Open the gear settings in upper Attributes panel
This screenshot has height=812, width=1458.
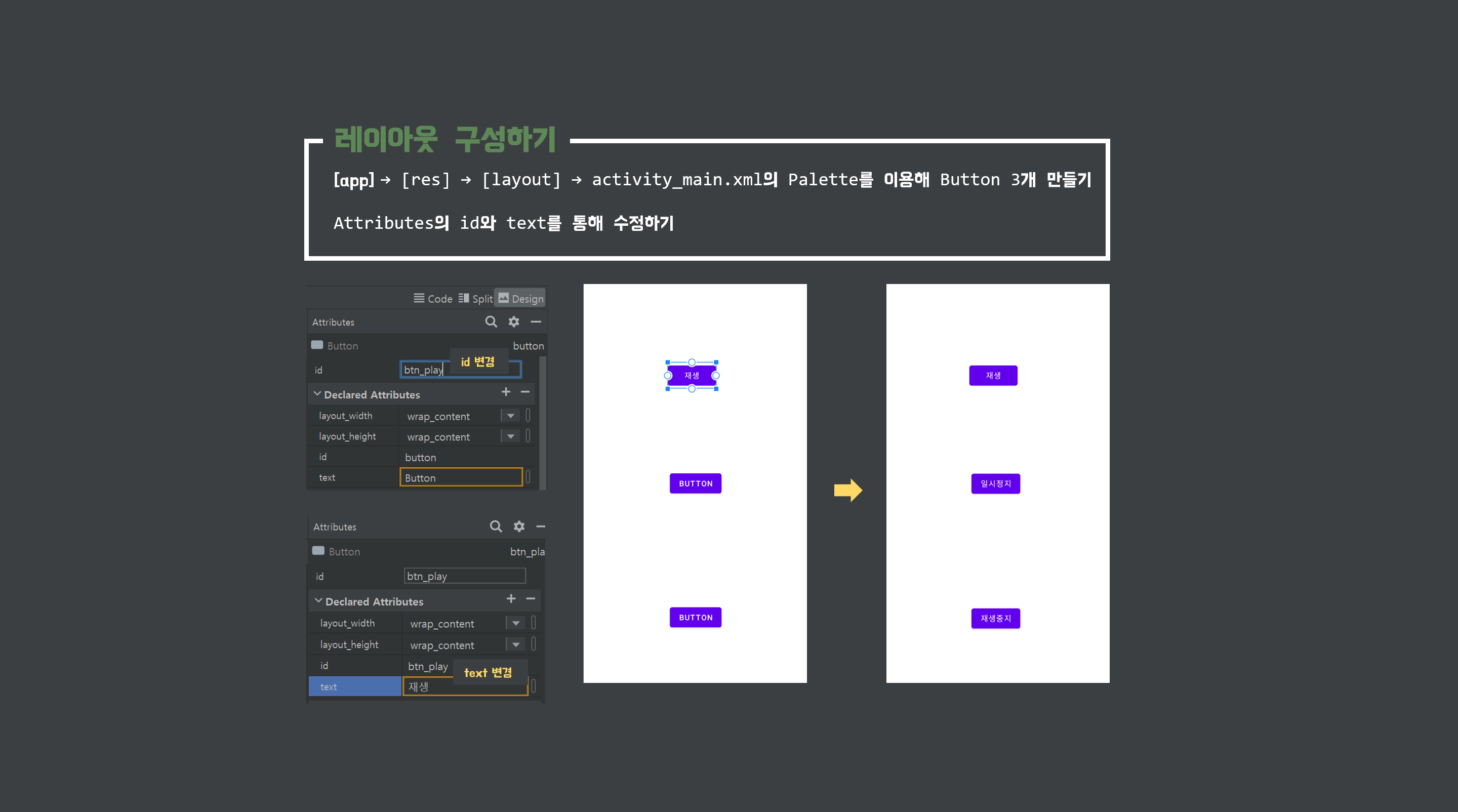pyautogui.click(x=513, y=321)
